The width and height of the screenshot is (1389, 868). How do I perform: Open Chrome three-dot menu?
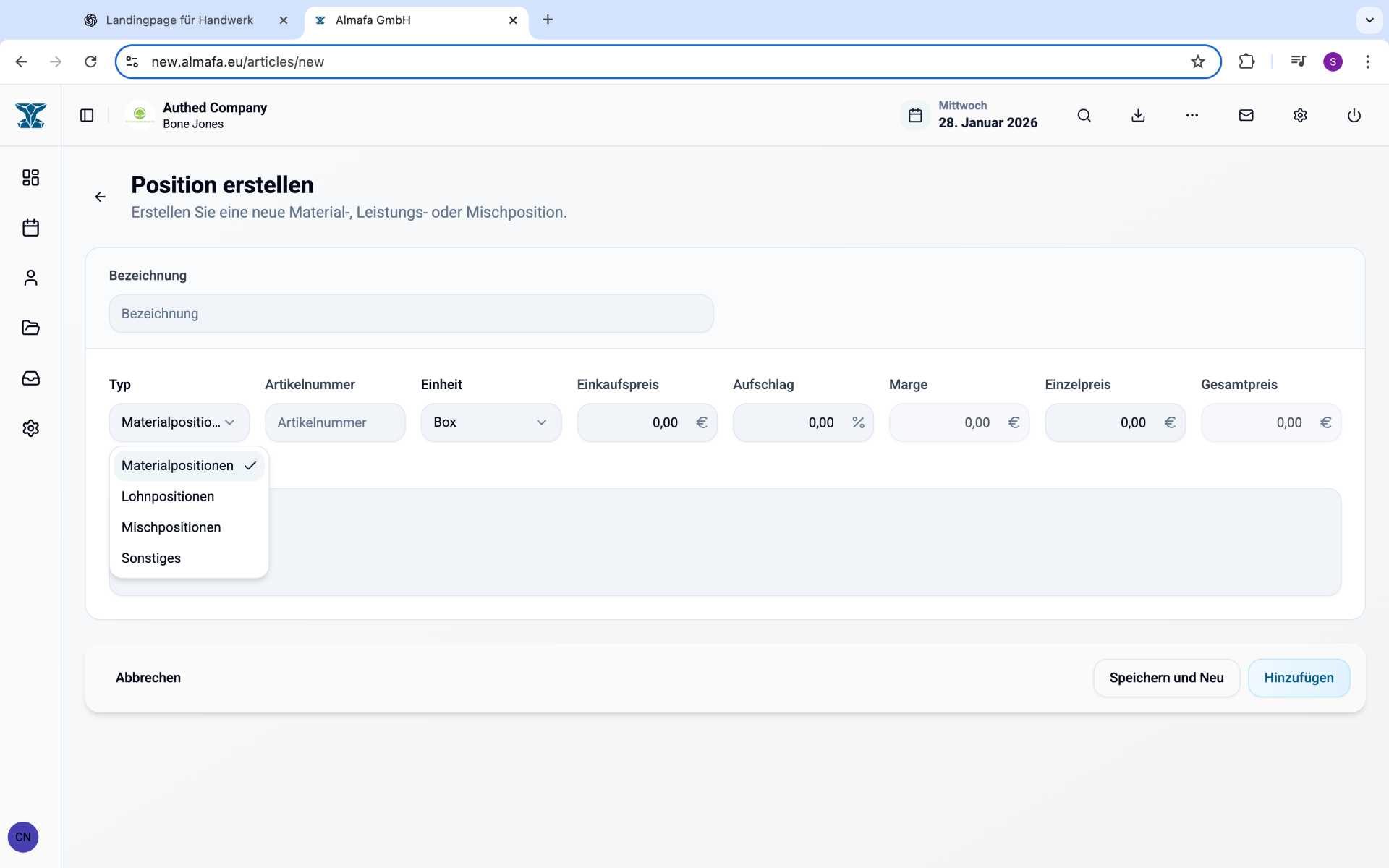click(1367, 61)
